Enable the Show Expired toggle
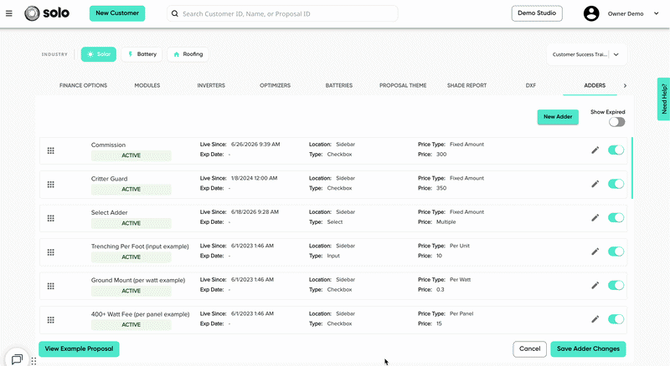Viewport: 670px width, 366px height. pyautogui.click(x=617, y=122)
